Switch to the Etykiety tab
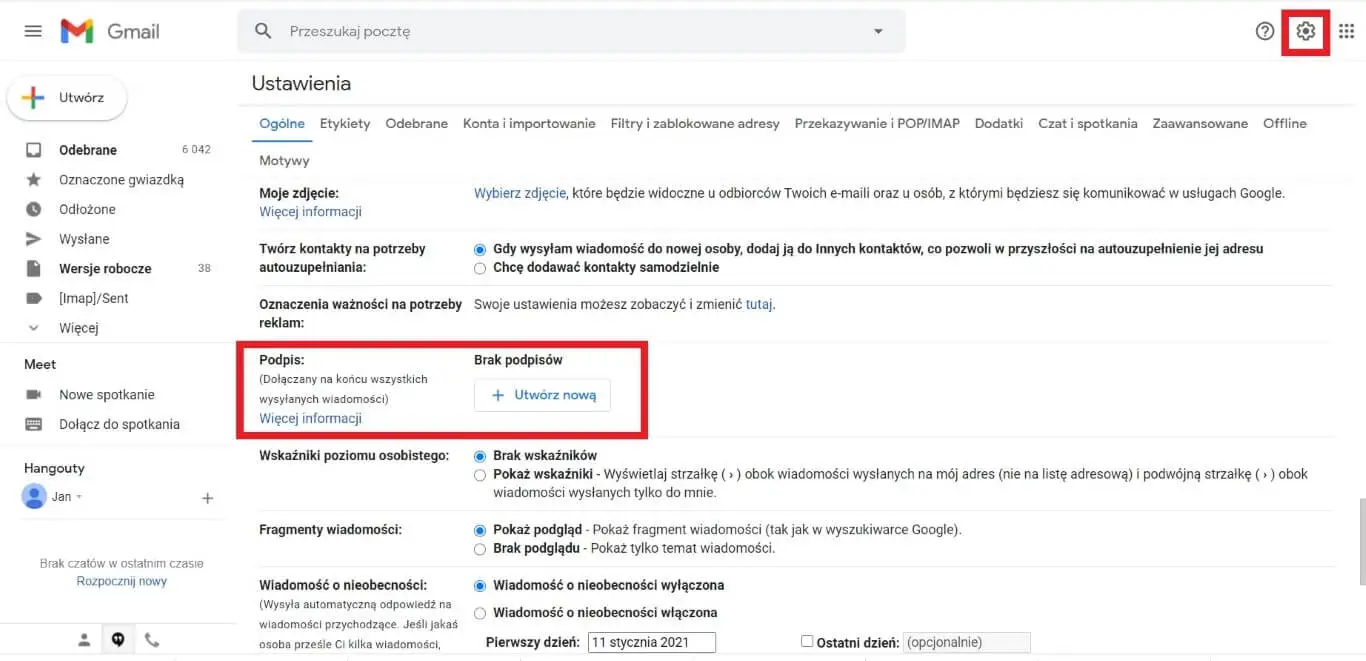This screenshot has height=661, width=1366. coord(345,123)
